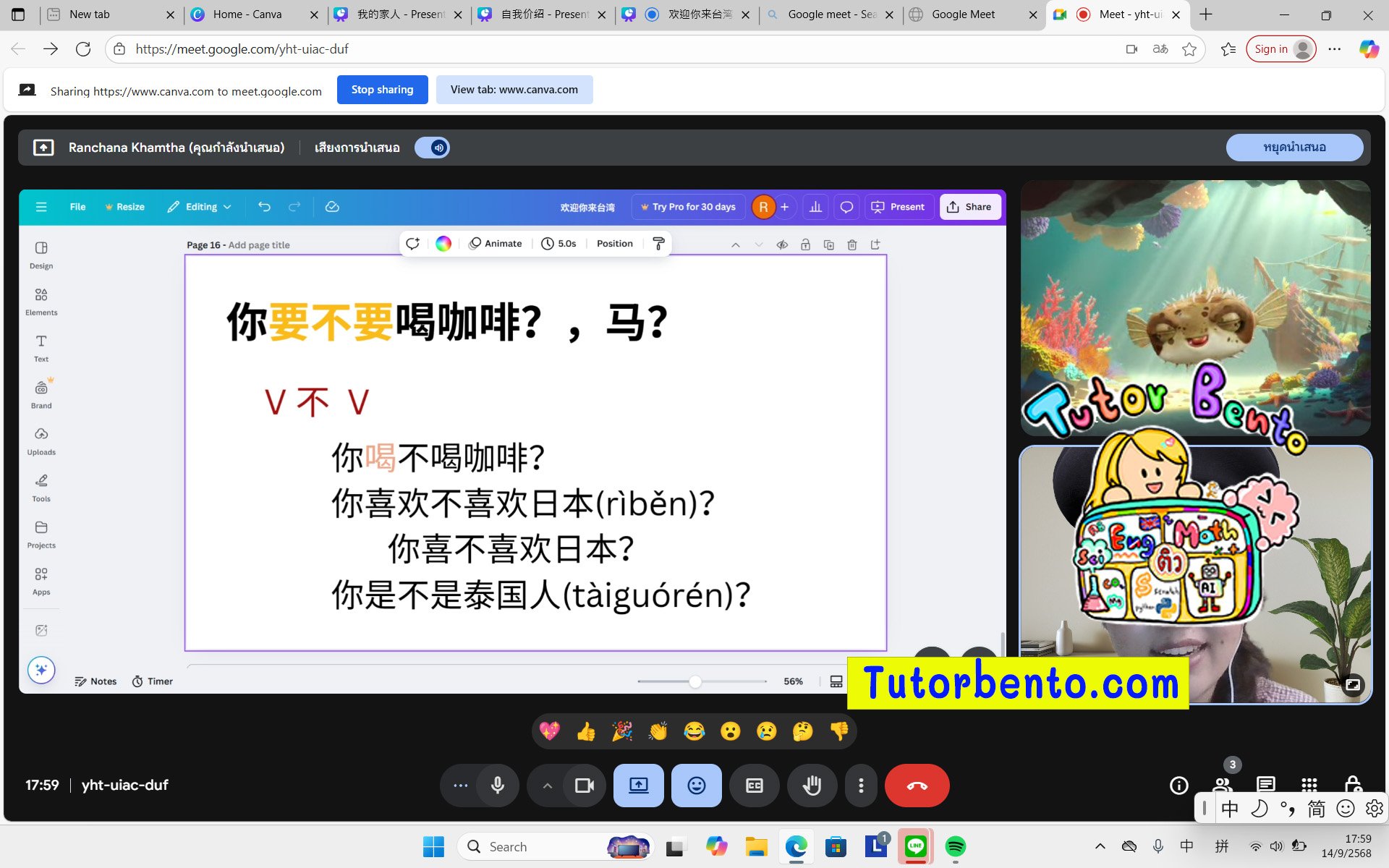Viewport: 1389px width, 868px height.
Task: Click Stop sharing
Action: pos(382,89)
